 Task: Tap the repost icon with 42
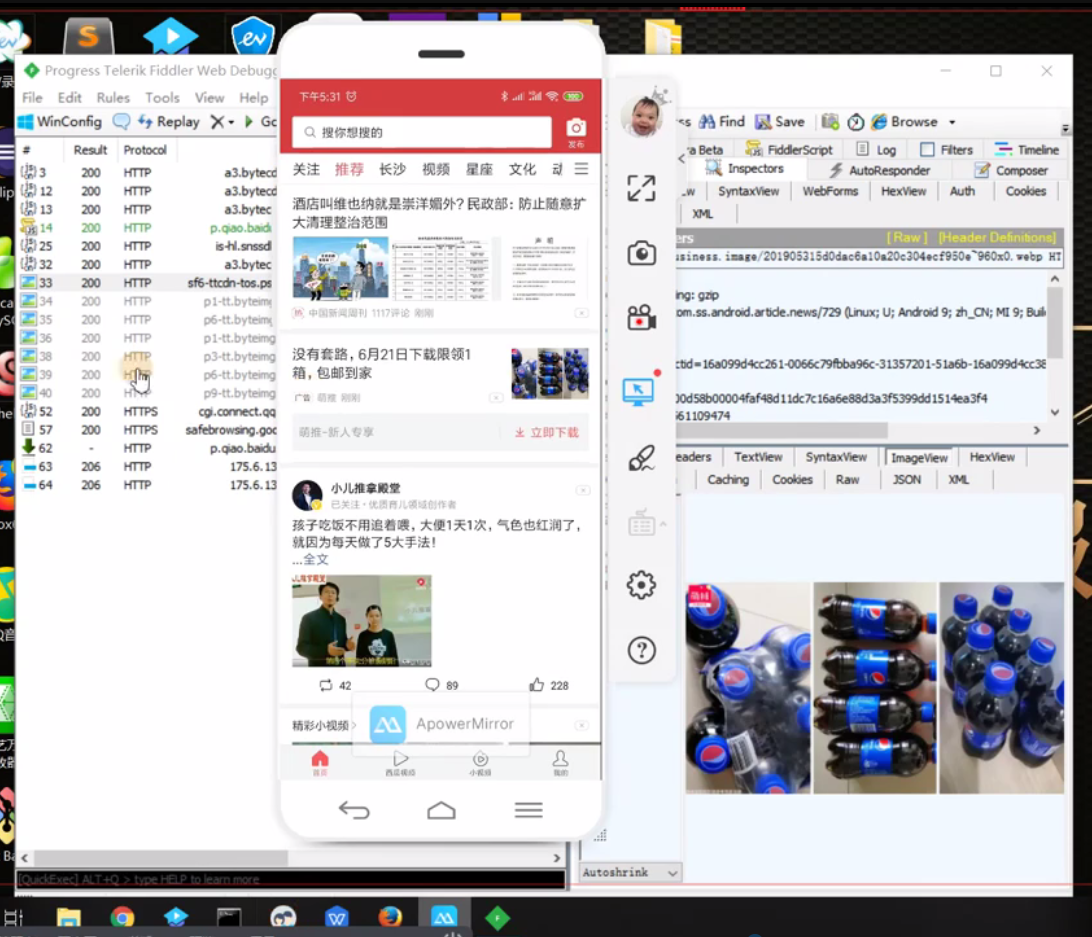pyautogui.click(x=326, y=685)
